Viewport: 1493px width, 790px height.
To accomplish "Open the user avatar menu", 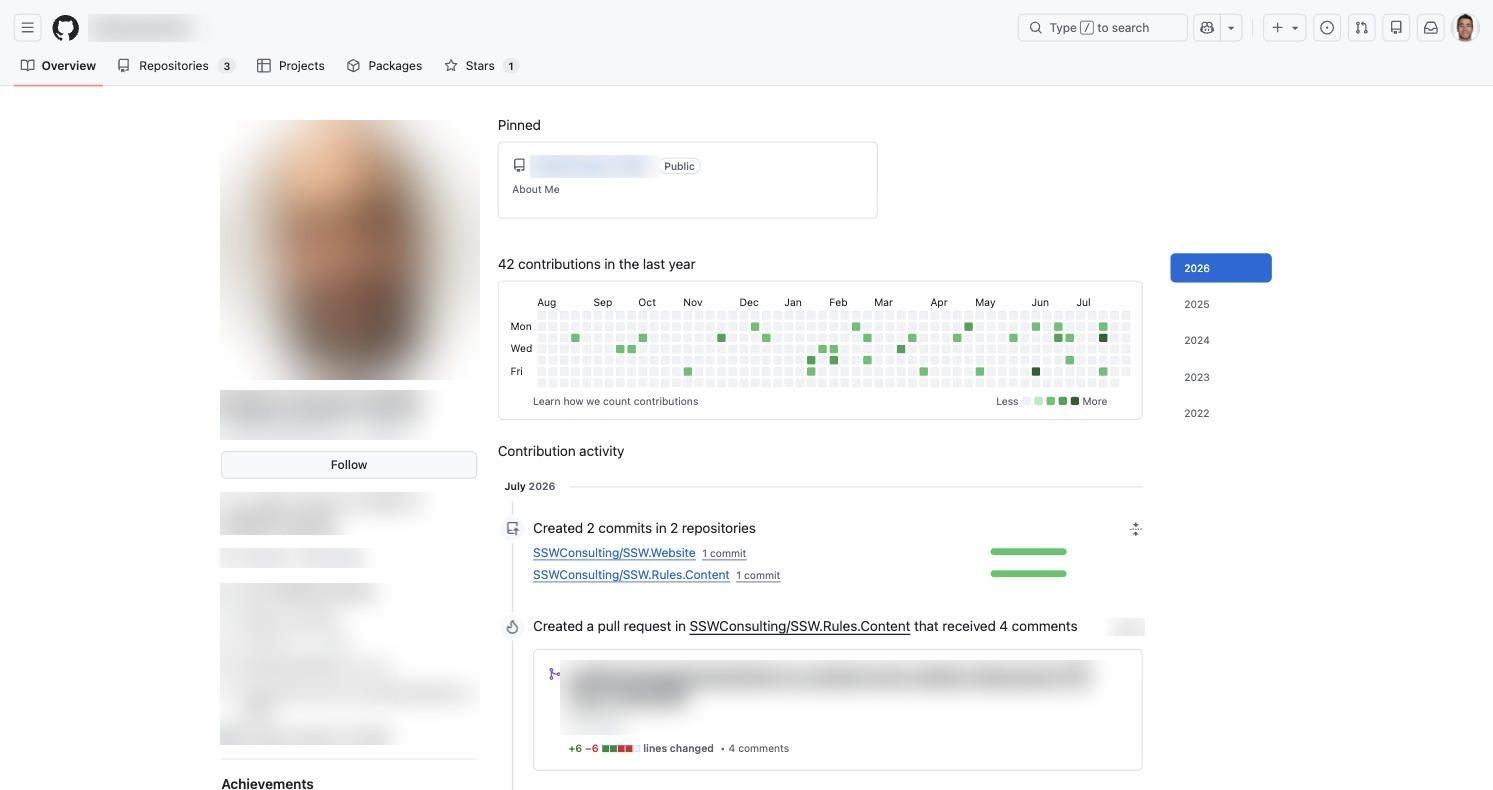I will [x=1465, y=28].
